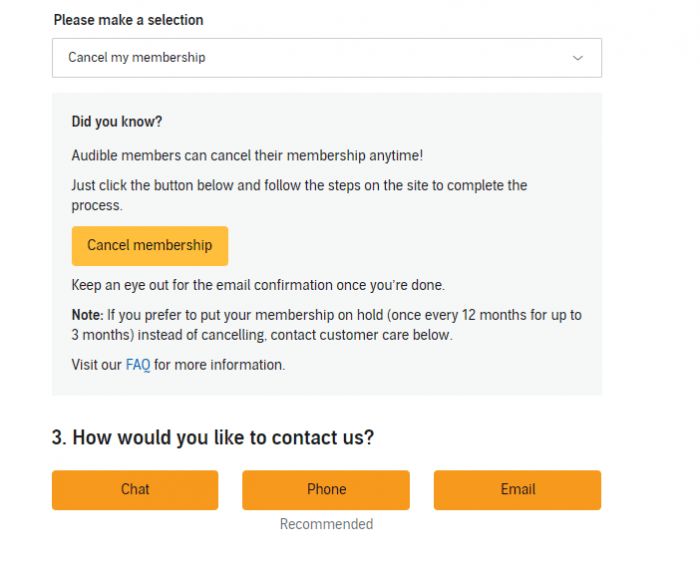Click the "for more information." text after FAQ
The image size is (700, 564).
coord(219,365)
